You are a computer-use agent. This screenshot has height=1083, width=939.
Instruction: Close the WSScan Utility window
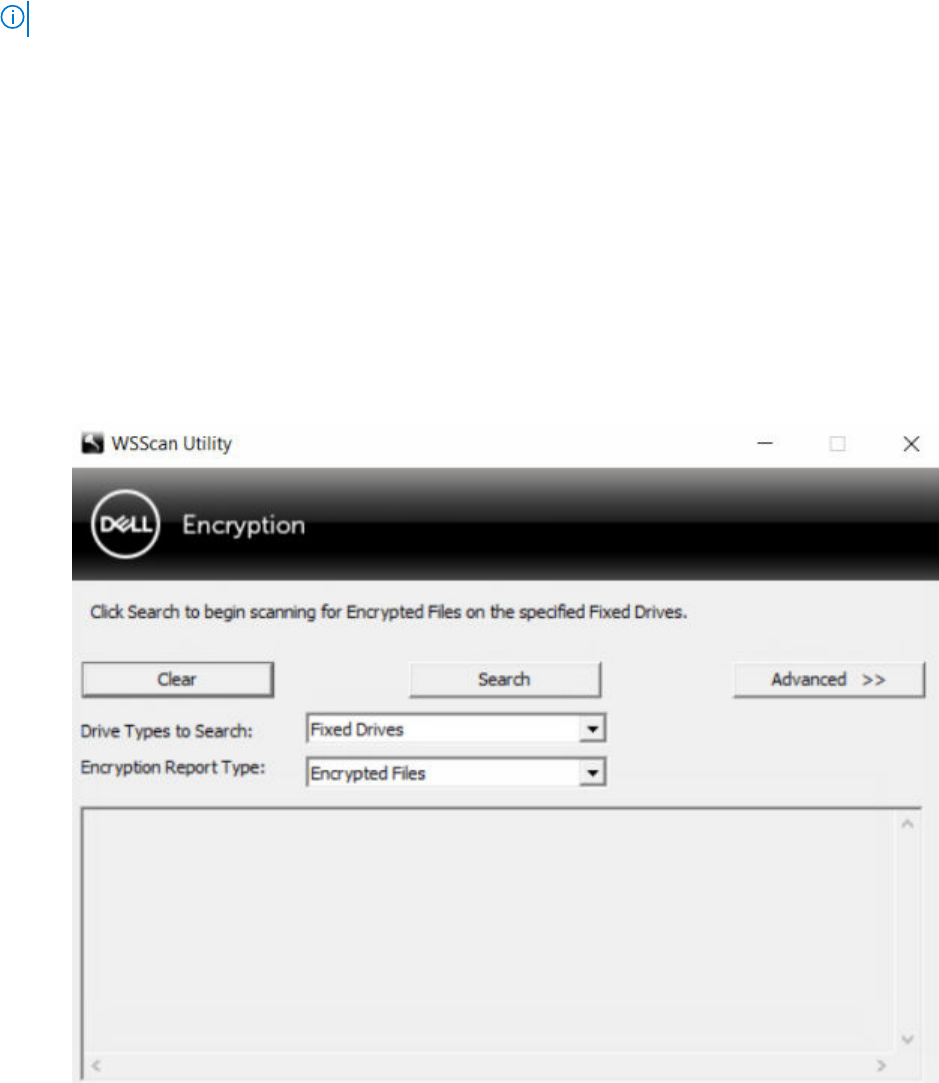(x=911, y=443)
